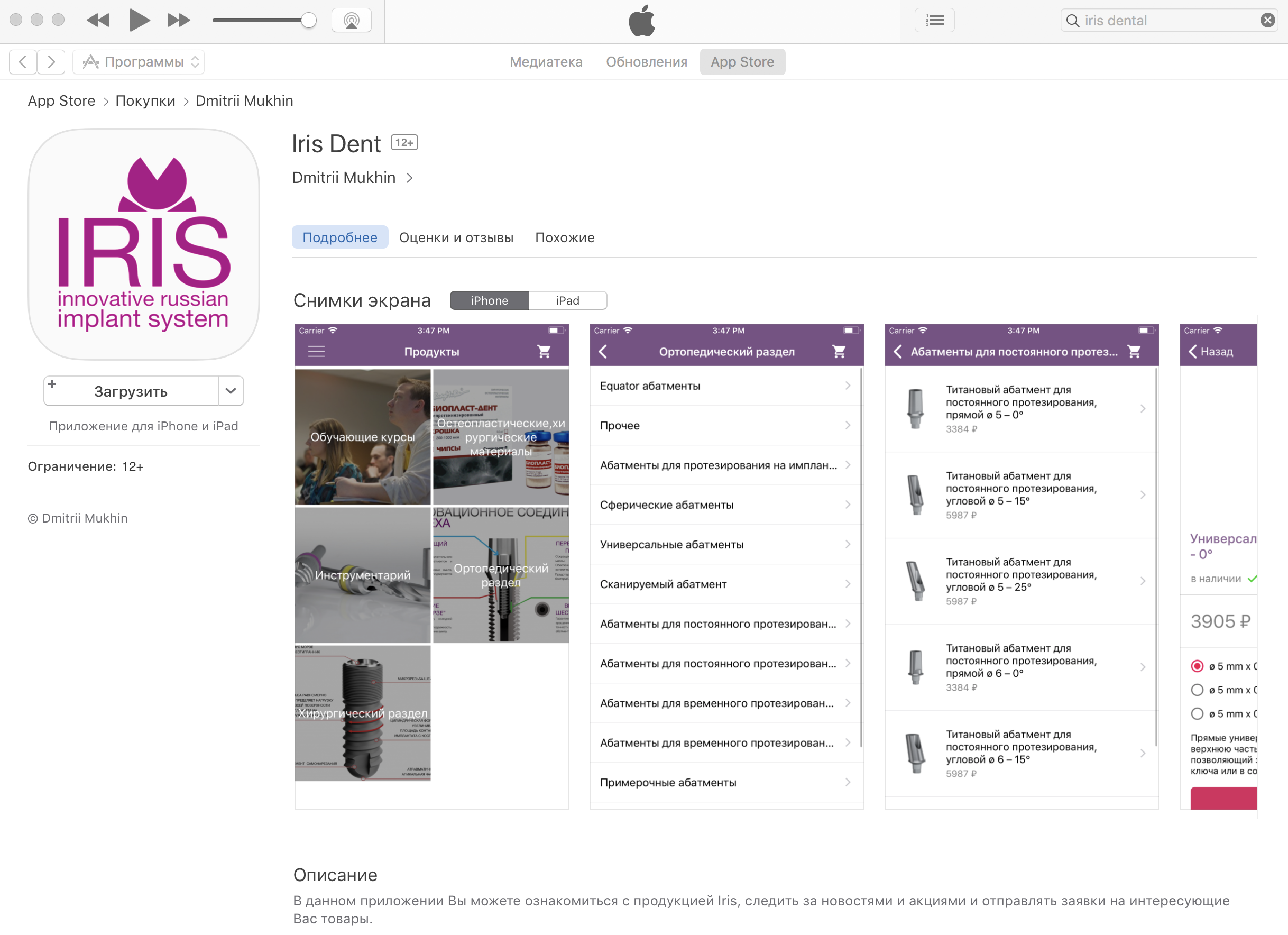Expand the Сканируемый абатмент row chevron

pyautogui.click(x=848, y=584)
